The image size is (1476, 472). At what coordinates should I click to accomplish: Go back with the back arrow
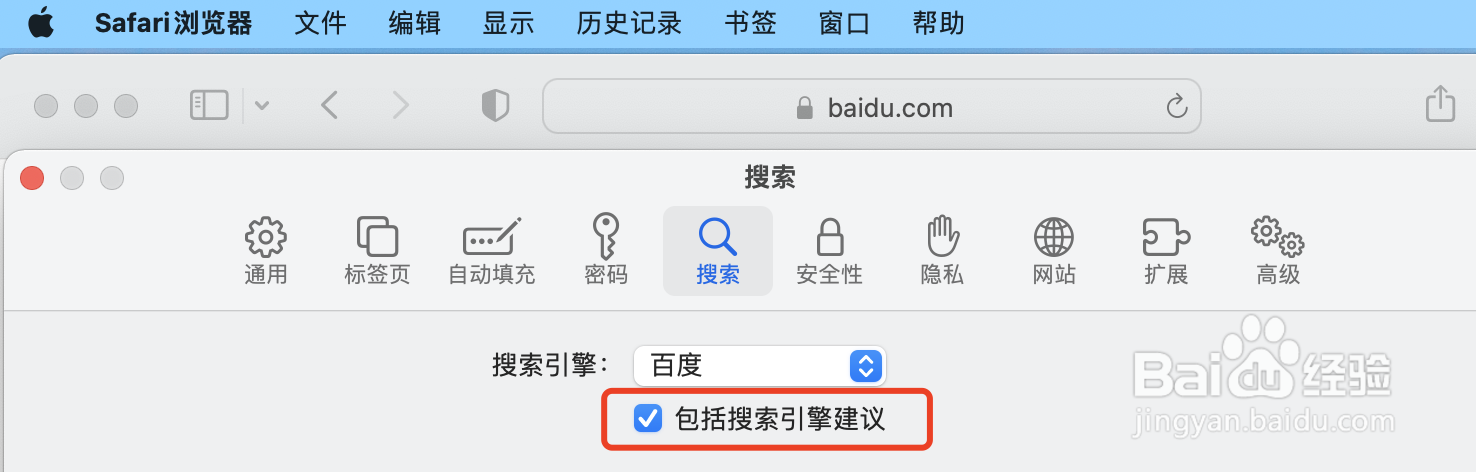coord(330,105)
